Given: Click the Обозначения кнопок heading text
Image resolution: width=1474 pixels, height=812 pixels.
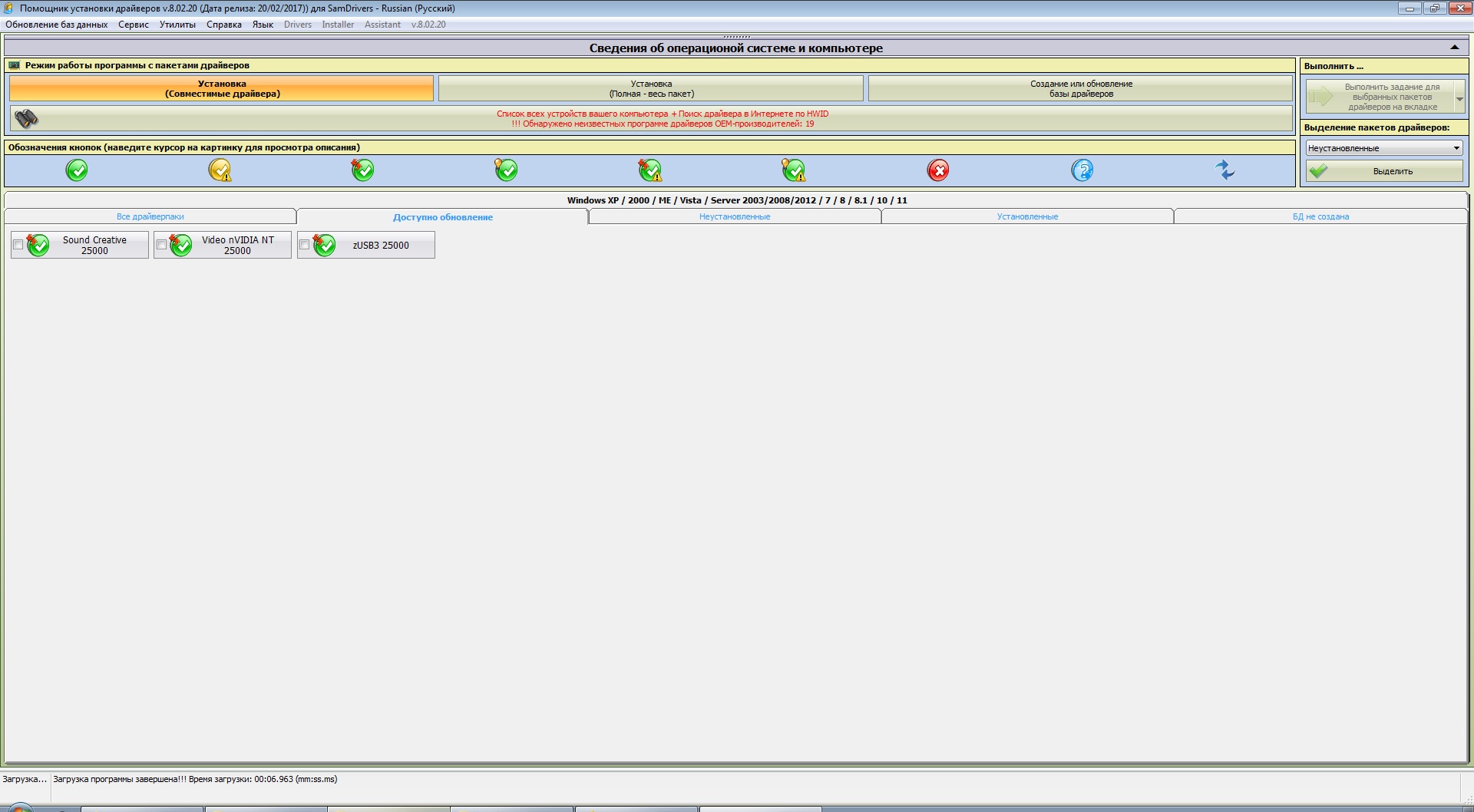Looking at the screenshot, I should [x=184, y=147].
